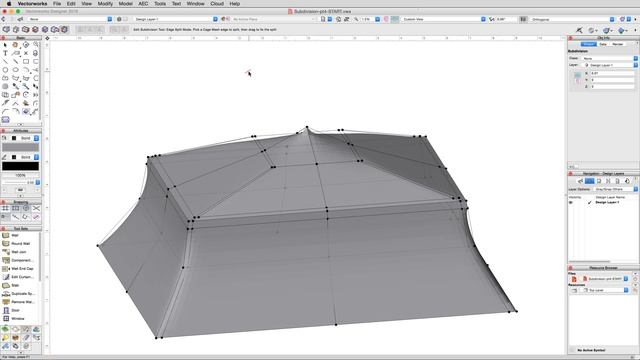Open the Custom View dropdown
Screen dimensions: 640x360
pos(444,19)
